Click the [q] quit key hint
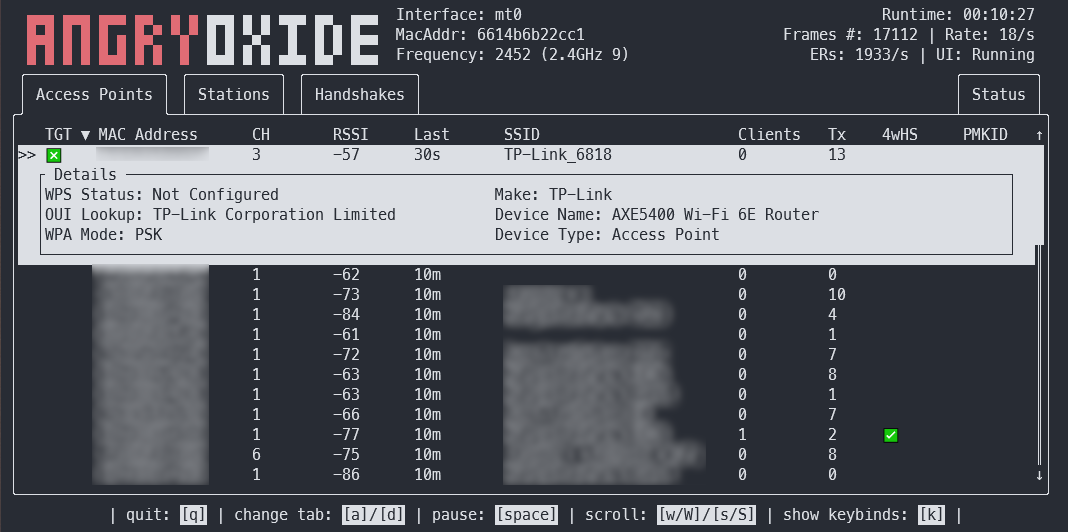 coord(193,515)
